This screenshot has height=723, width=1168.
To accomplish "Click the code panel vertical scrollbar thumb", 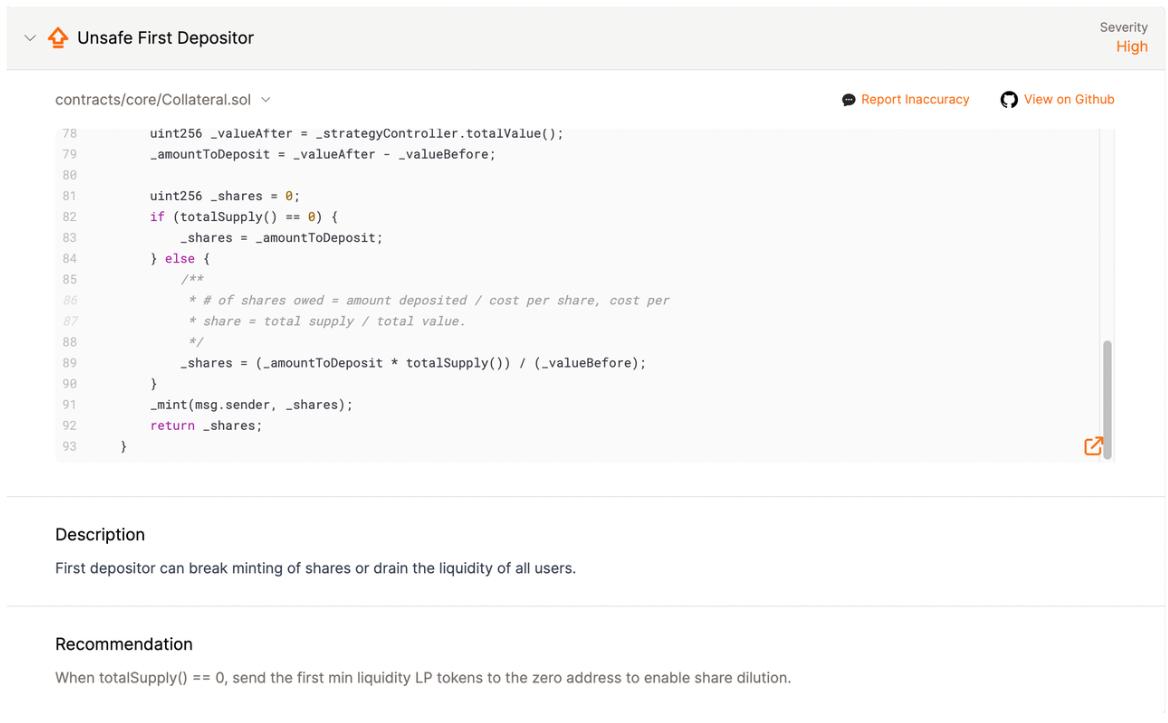I will [1106, 400].
